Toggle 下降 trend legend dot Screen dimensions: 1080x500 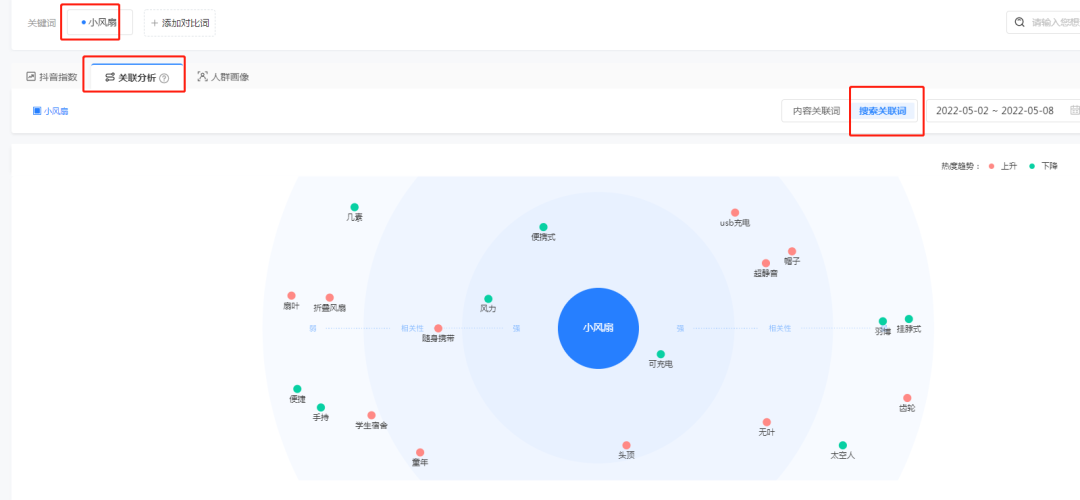(x=1031, y=166)
